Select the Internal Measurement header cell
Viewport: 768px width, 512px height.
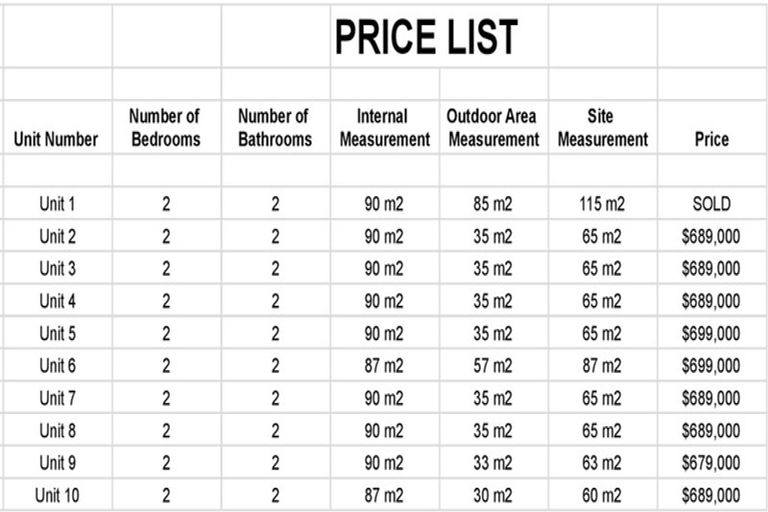[384, 128]
